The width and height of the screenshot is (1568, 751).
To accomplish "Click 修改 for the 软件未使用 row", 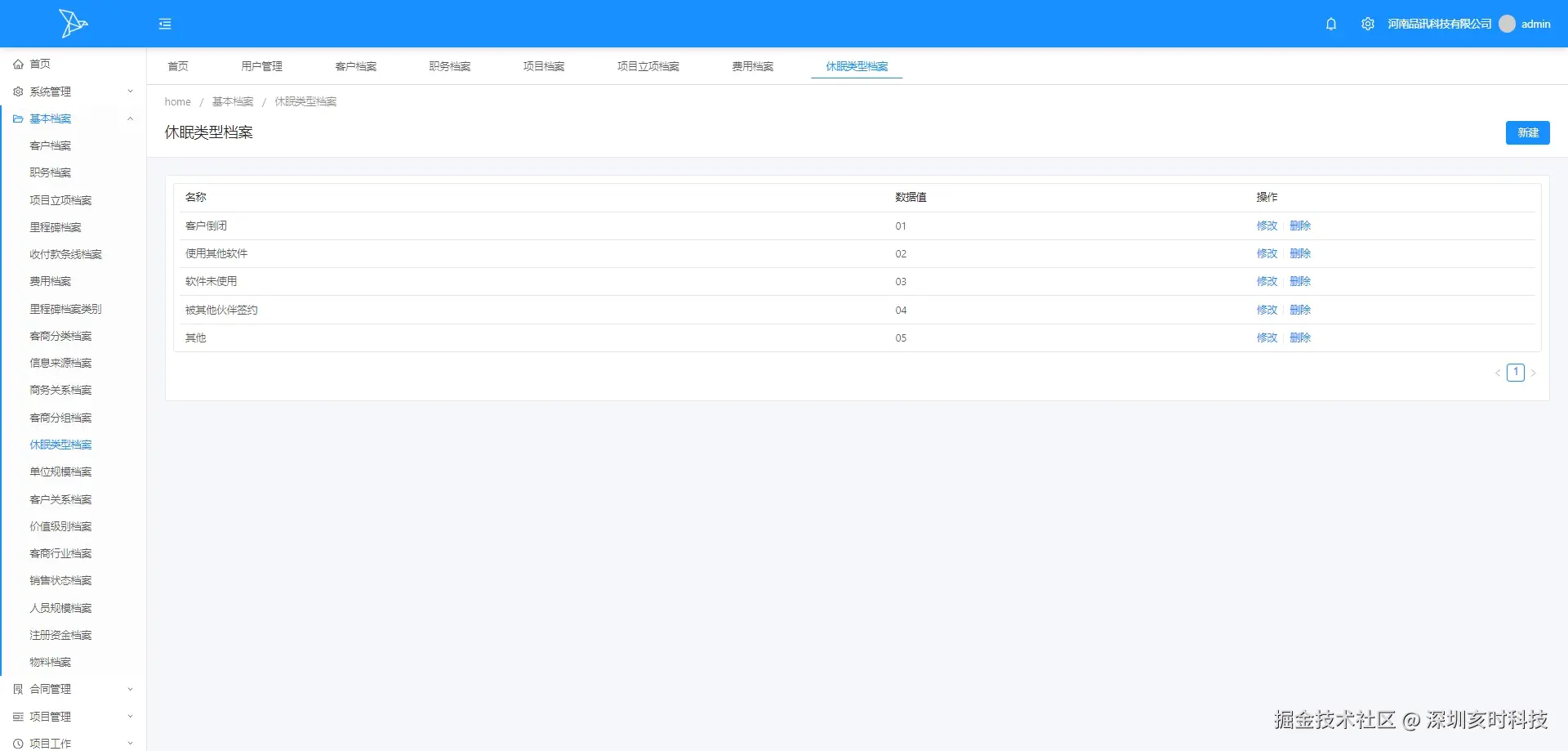I will pyautogui.click(x=1267, y=281).
